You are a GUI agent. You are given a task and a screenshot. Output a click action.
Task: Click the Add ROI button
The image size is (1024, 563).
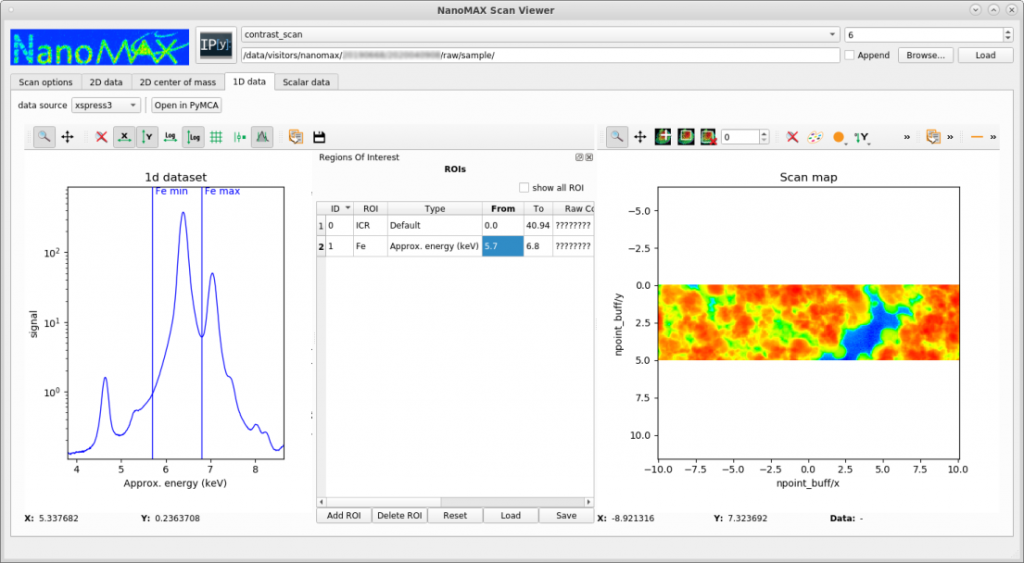click(x=344, y=515)
